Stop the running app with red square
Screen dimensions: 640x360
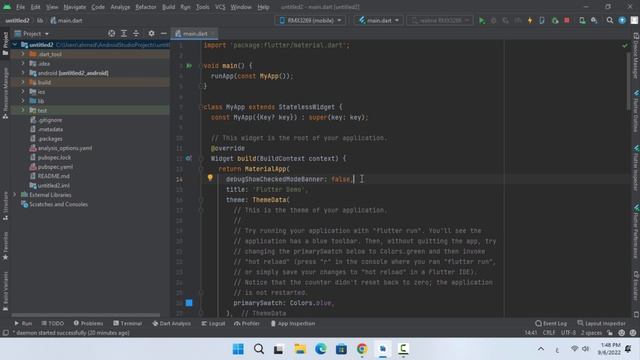[567, 20]
